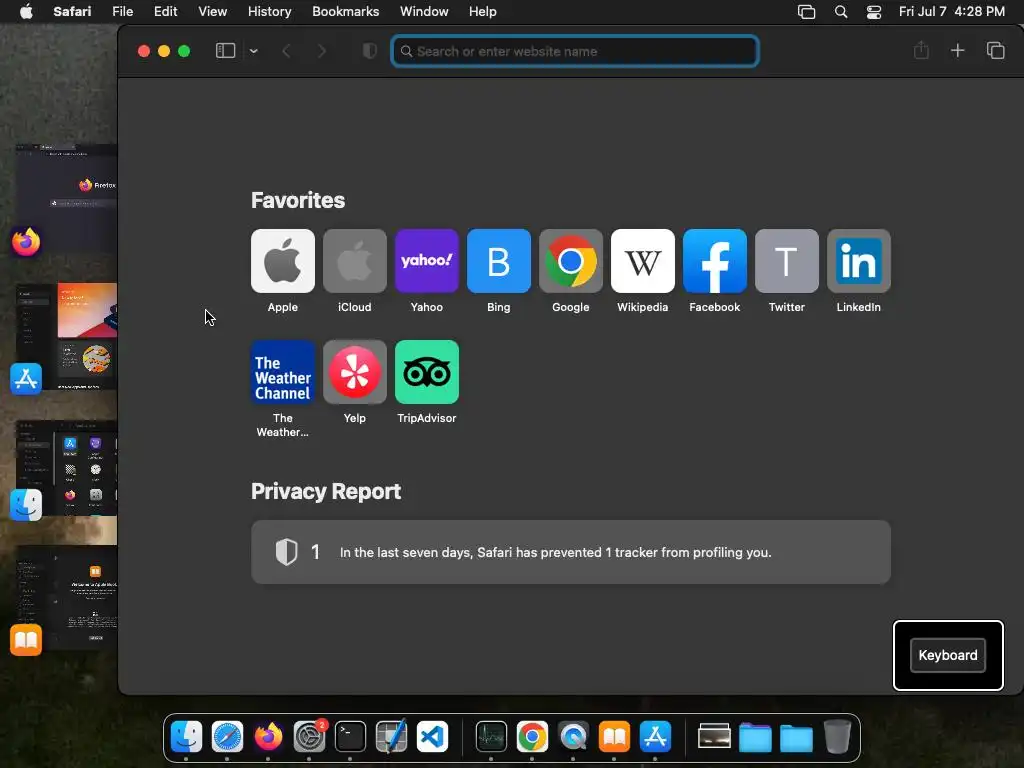Open the History menu
This screenshot has width=1024, height=768.
click(269, 12)
